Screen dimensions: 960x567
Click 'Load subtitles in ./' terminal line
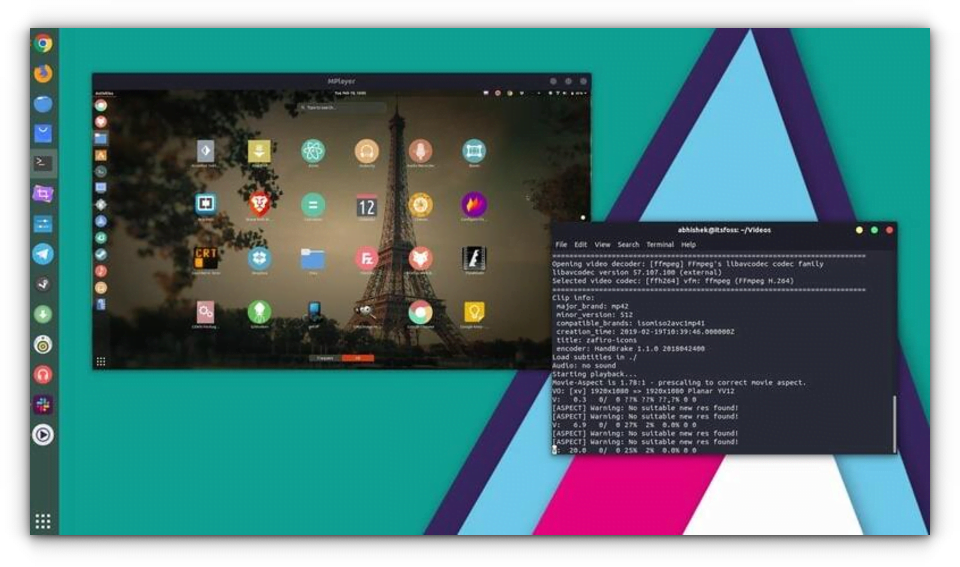point(594,356)
